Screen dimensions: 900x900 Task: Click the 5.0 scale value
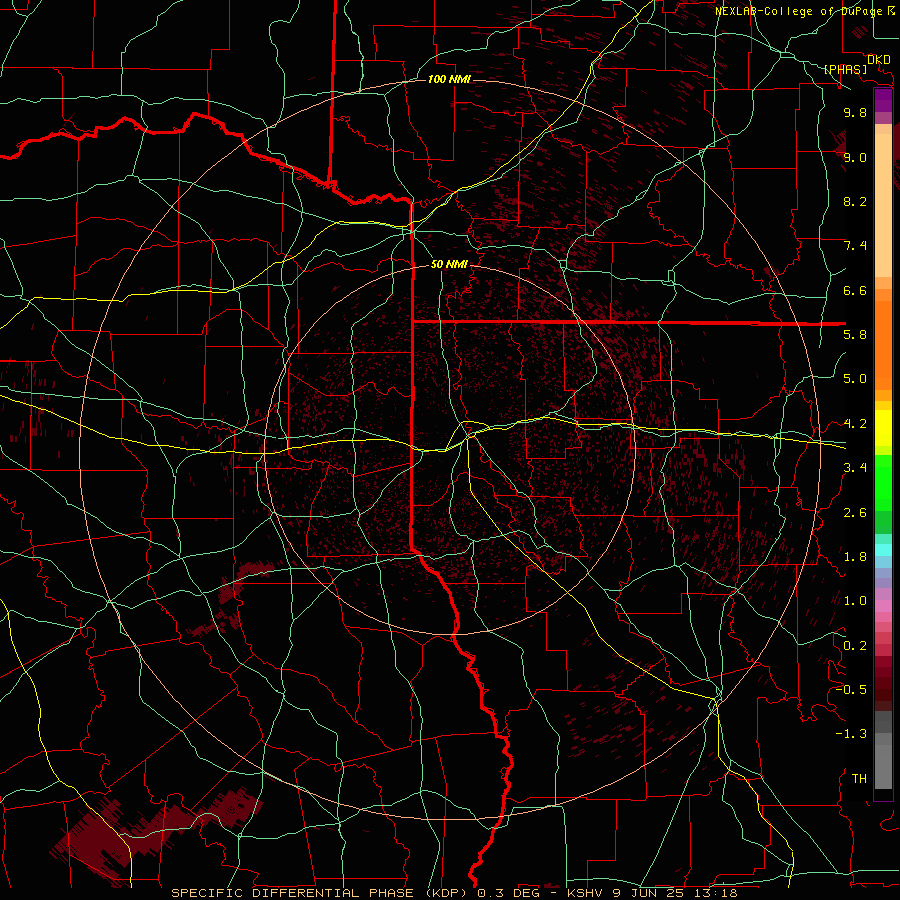point(855,379)
